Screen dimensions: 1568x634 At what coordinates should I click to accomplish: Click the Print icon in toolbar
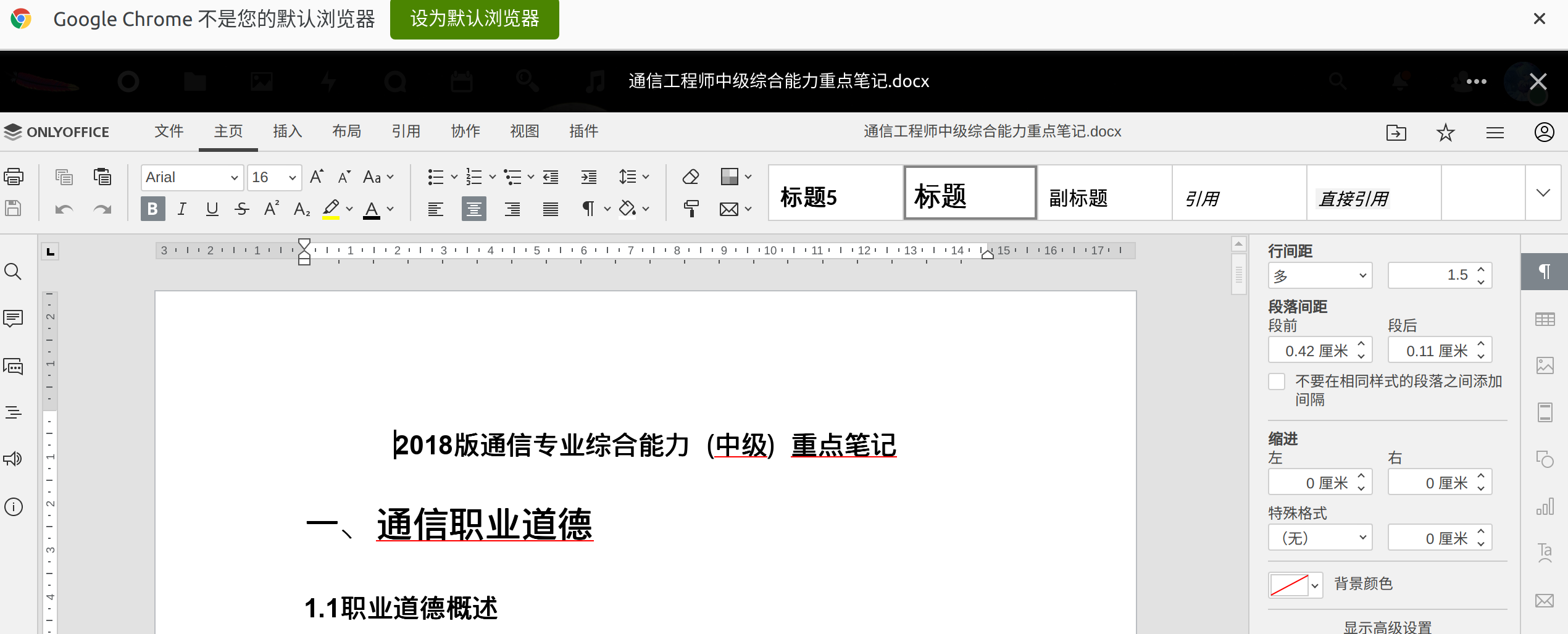(x=14, y=177)
